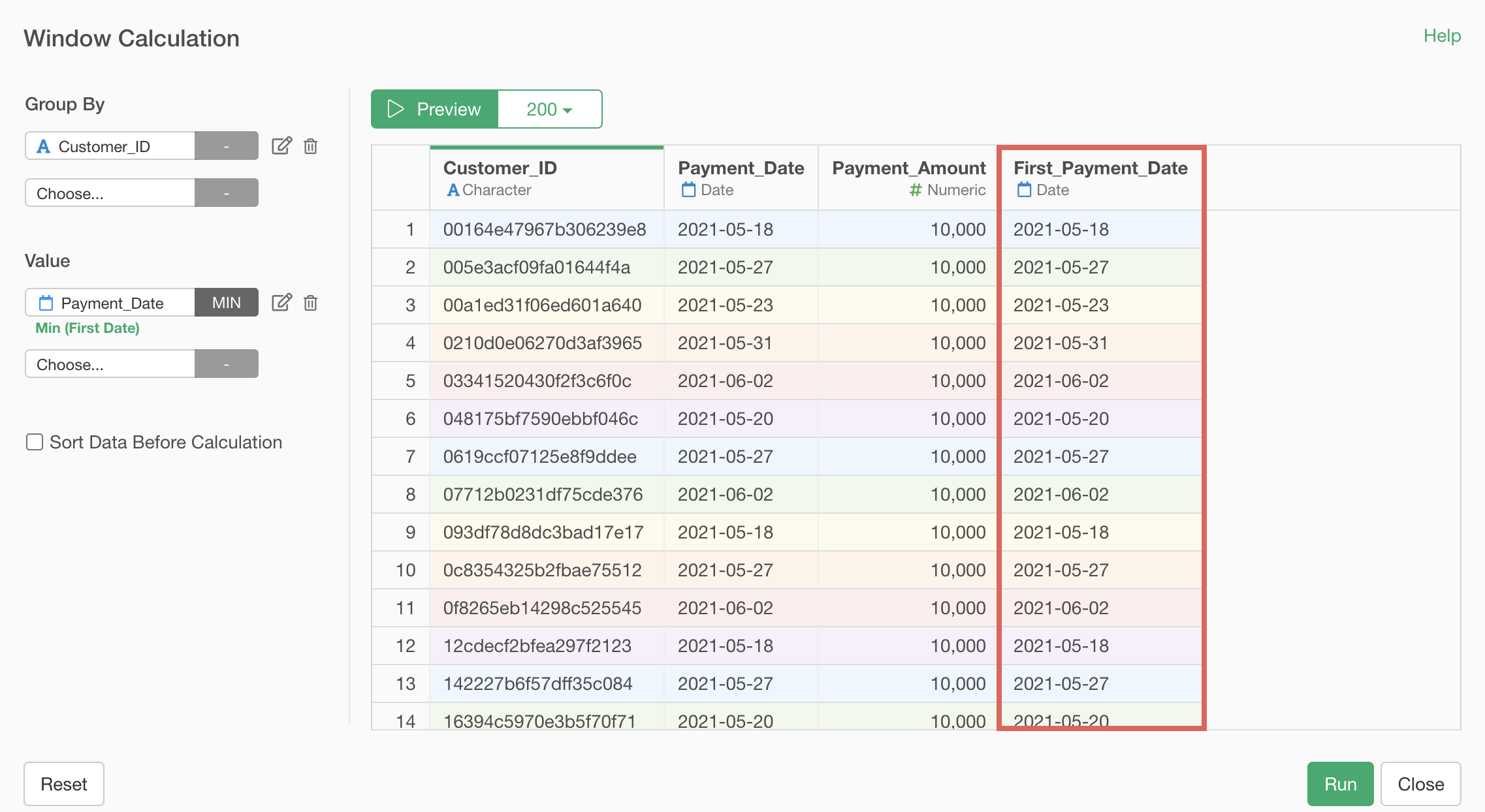This screenshot has width=1485, height=812.
Task: Edit the Payment_Date value settings
Action: (x=281, y=302)
